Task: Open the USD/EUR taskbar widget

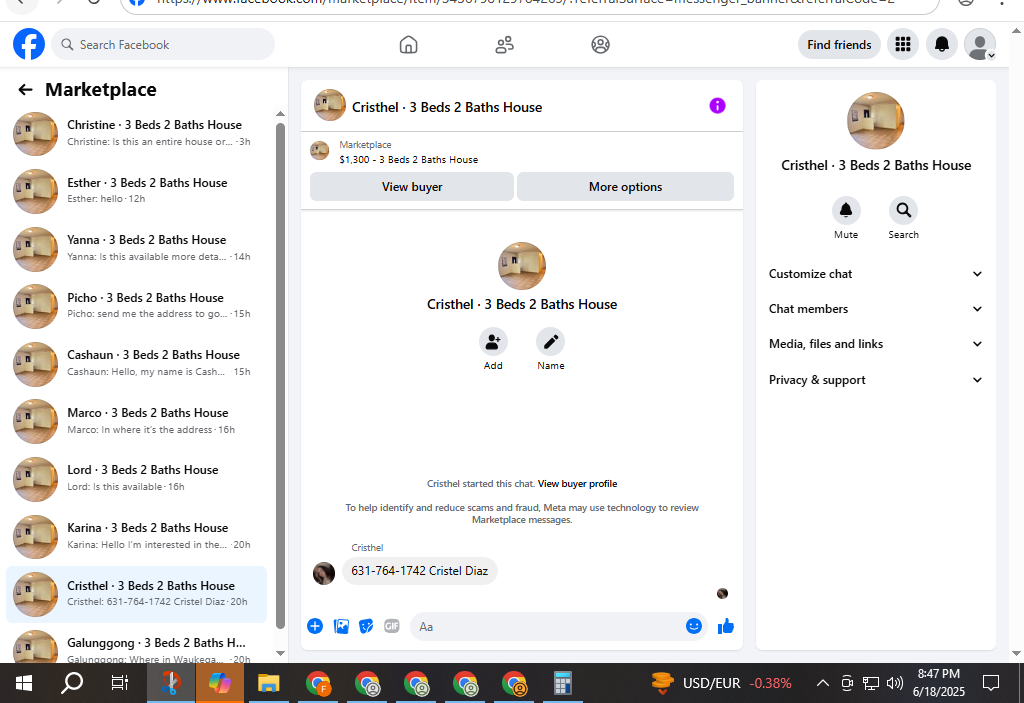Action: pyautogui.click(x=722, y=683)
